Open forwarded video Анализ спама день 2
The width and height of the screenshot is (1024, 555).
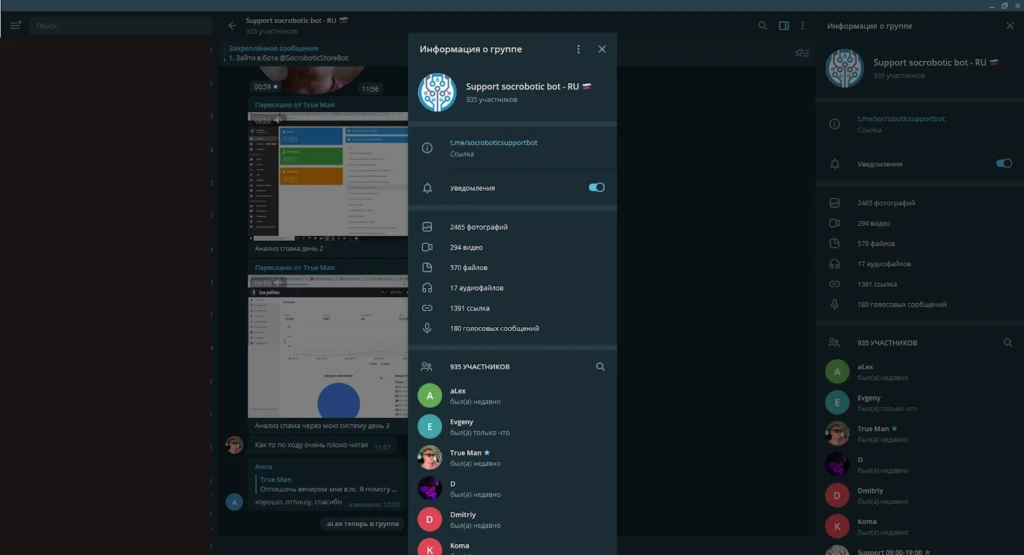[328, 176]
